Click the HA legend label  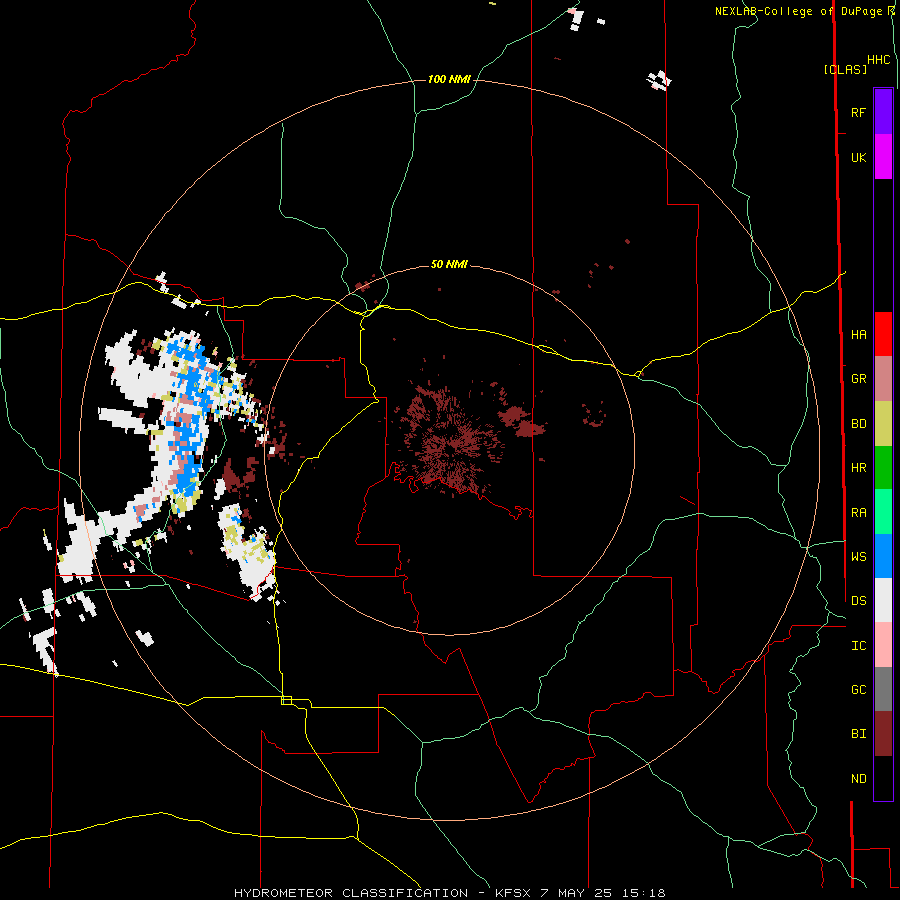858,335
